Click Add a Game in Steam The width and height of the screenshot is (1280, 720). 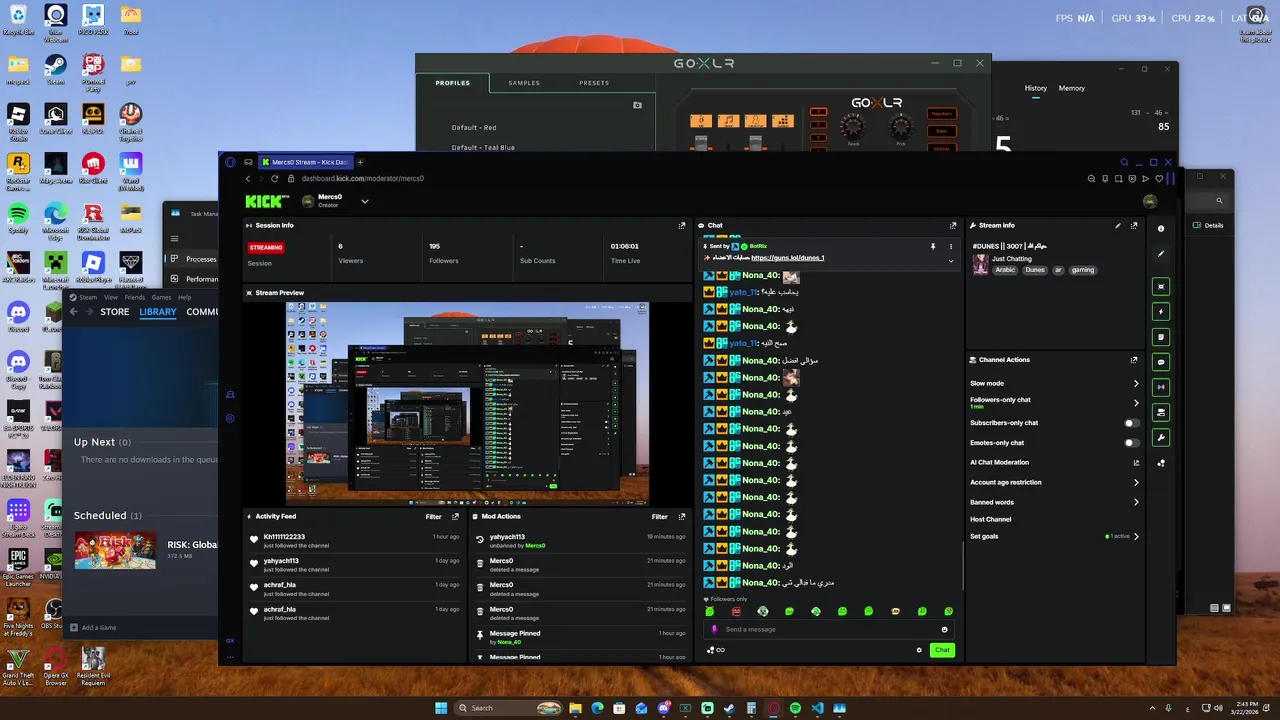pos(94,627)
